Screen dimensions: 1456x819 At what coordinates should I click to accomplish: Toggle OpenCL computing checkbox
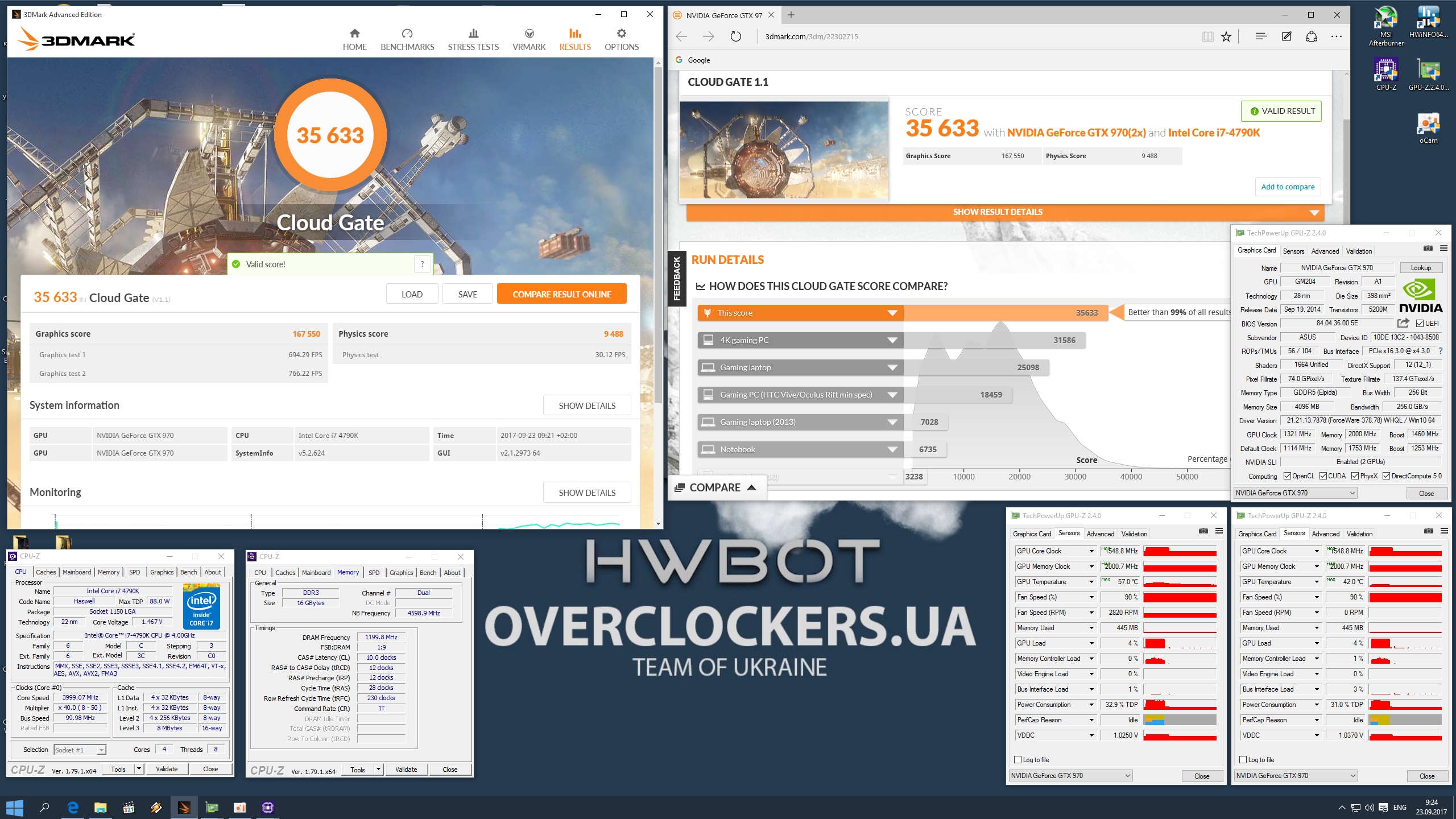(x=1287, y=476)
